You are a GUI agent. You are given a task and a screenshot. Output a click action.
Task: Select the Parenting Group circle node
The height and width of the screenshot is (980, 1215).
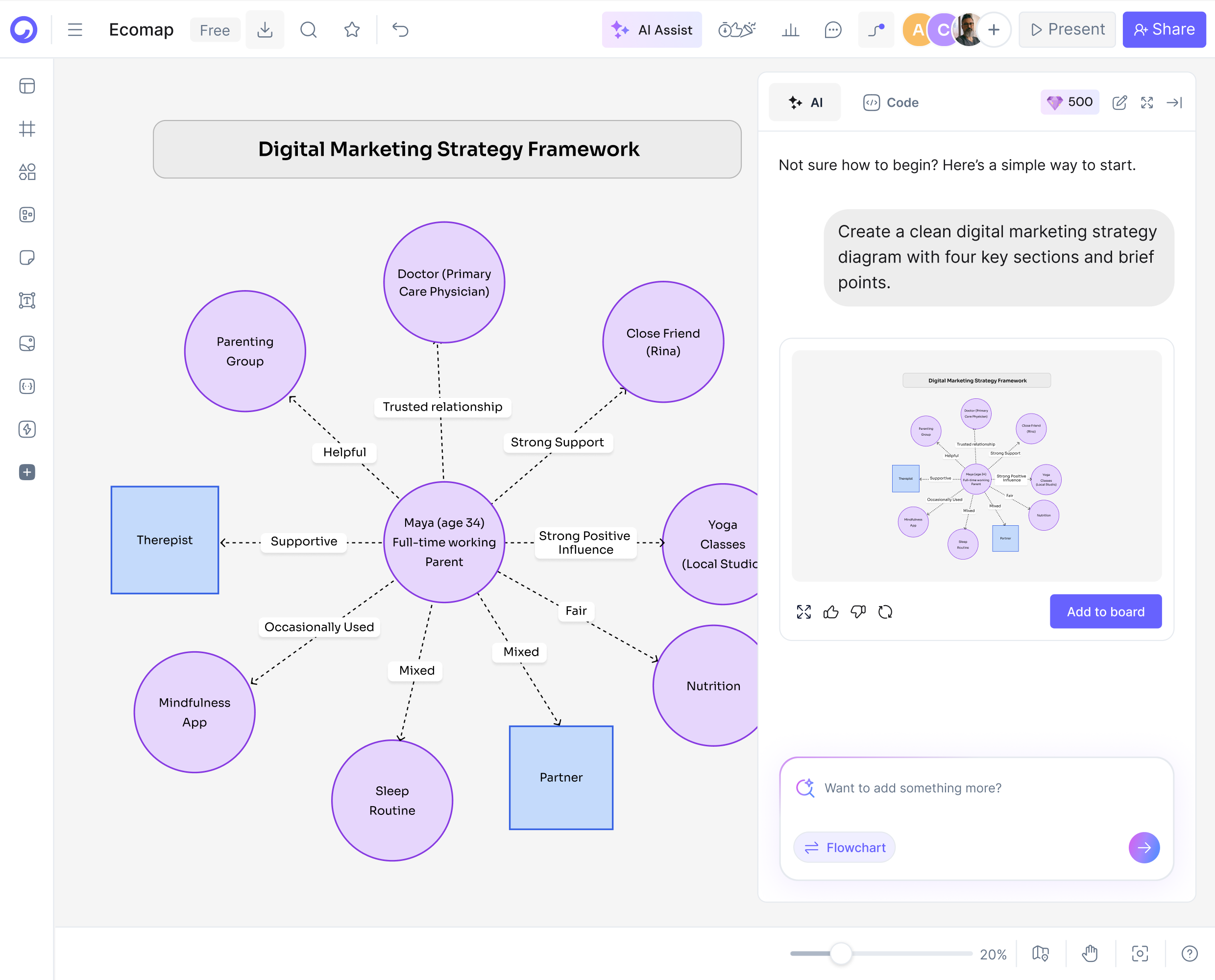[x=245, y=351]
